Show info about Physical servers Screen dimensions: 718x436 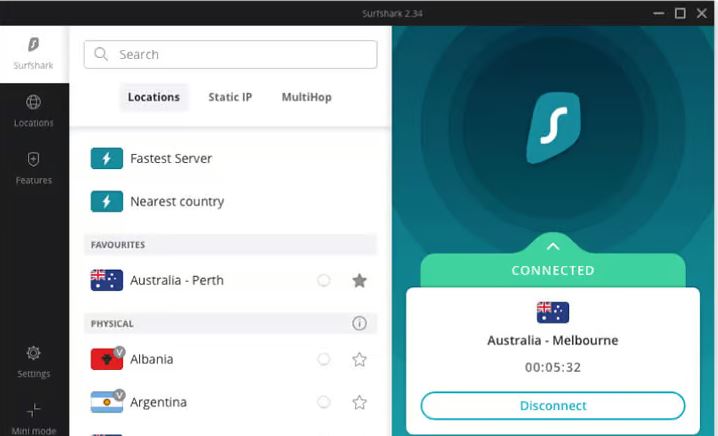pos(359,323)
